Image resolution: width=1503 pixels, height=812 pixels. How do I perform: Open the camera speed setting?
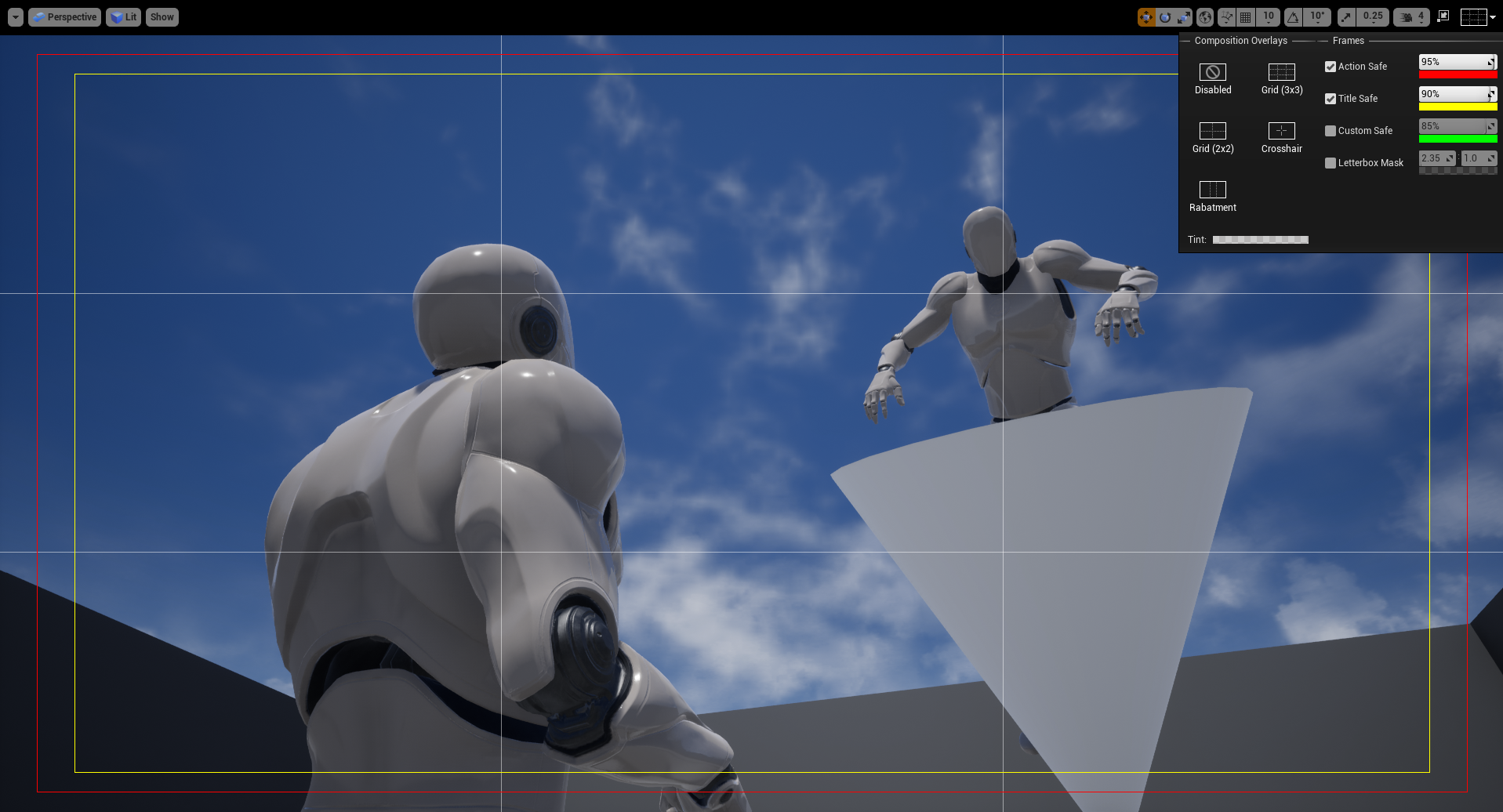1412,17
